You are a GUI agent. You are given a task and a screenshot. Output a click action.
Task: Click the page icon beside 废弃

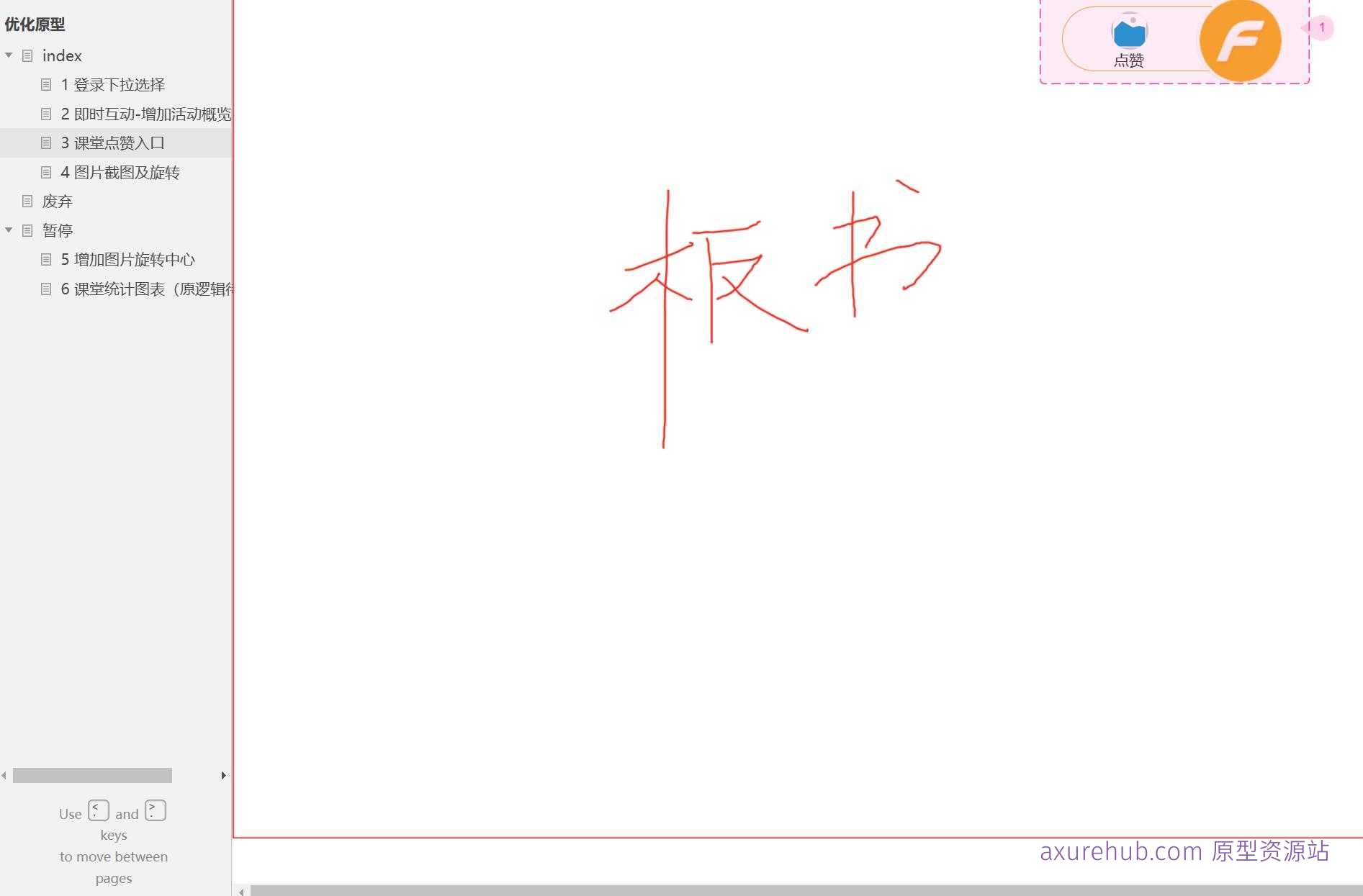[27, 201]
